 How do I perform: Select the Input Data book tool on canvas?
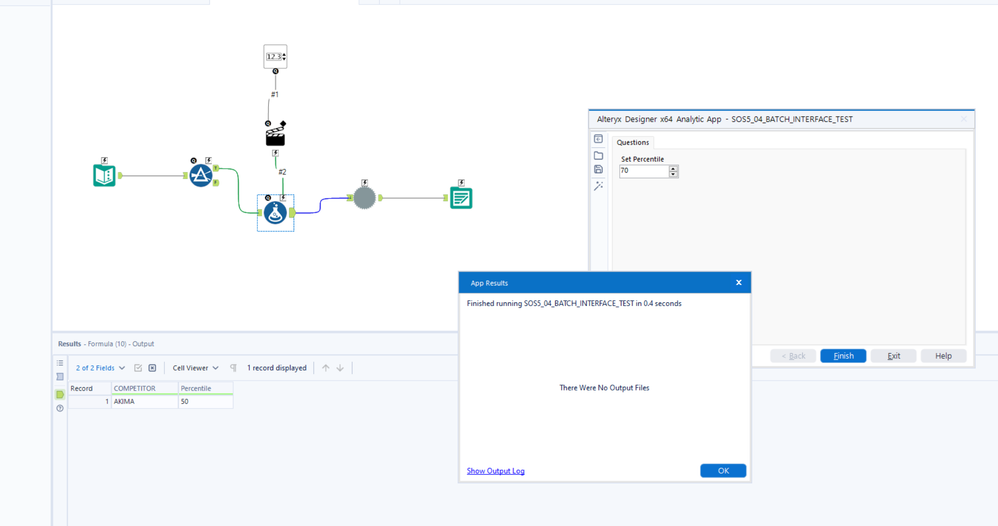tap(104, 175)
